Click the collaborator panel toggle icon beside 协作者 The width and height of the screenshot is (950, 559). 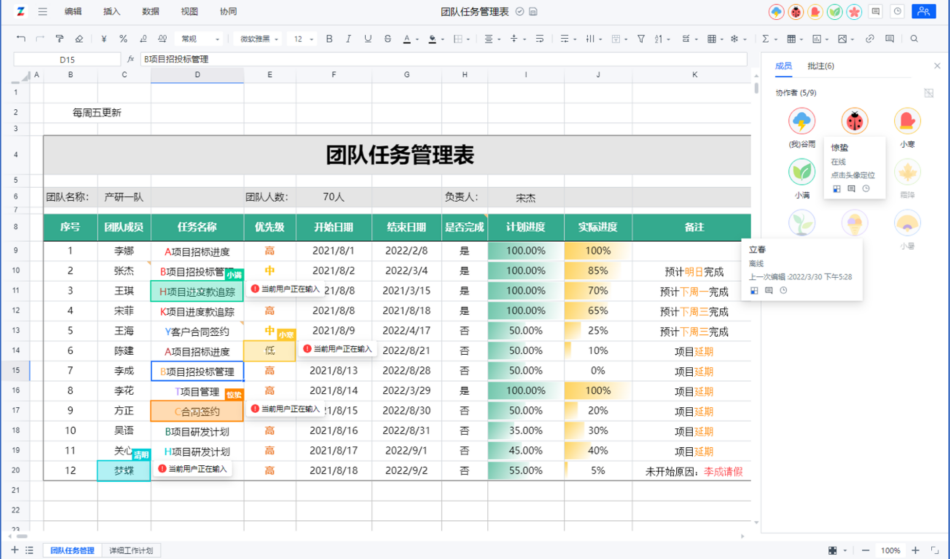click(929, 93)
